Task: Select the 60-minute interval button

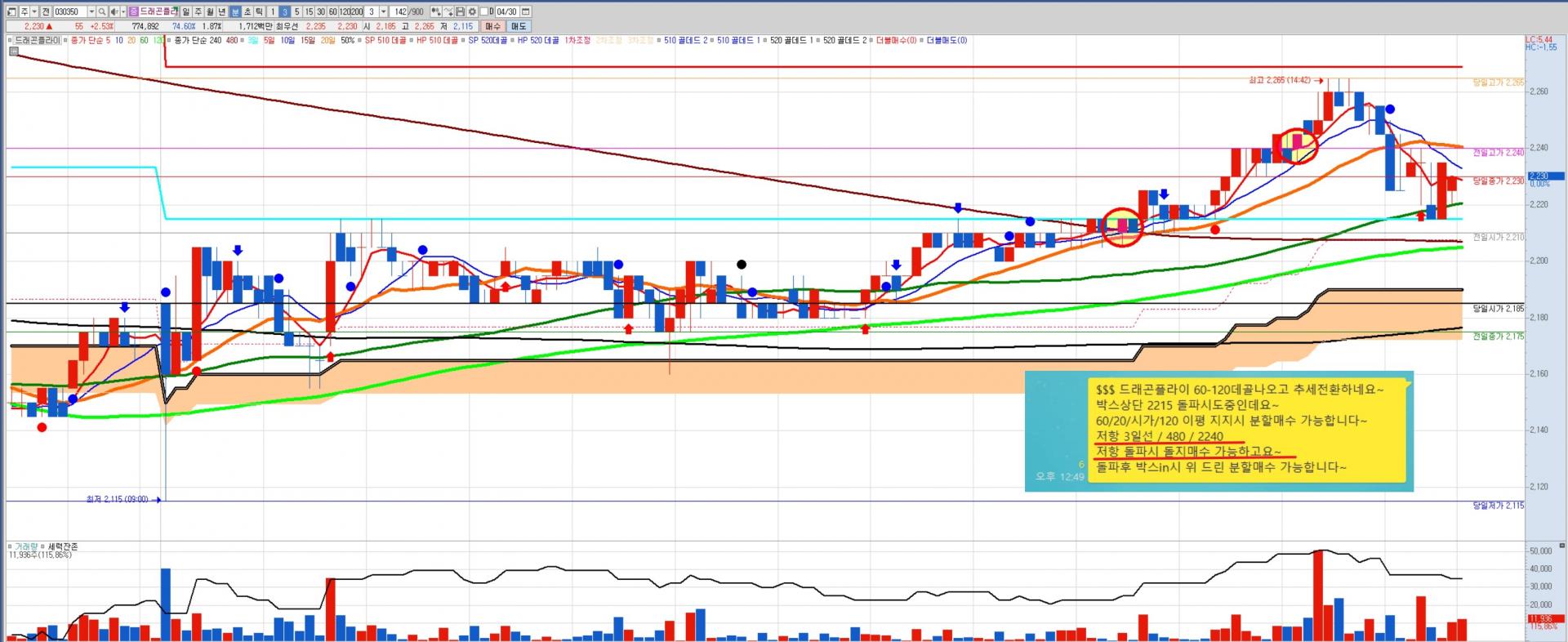Action: click(332, 12)
